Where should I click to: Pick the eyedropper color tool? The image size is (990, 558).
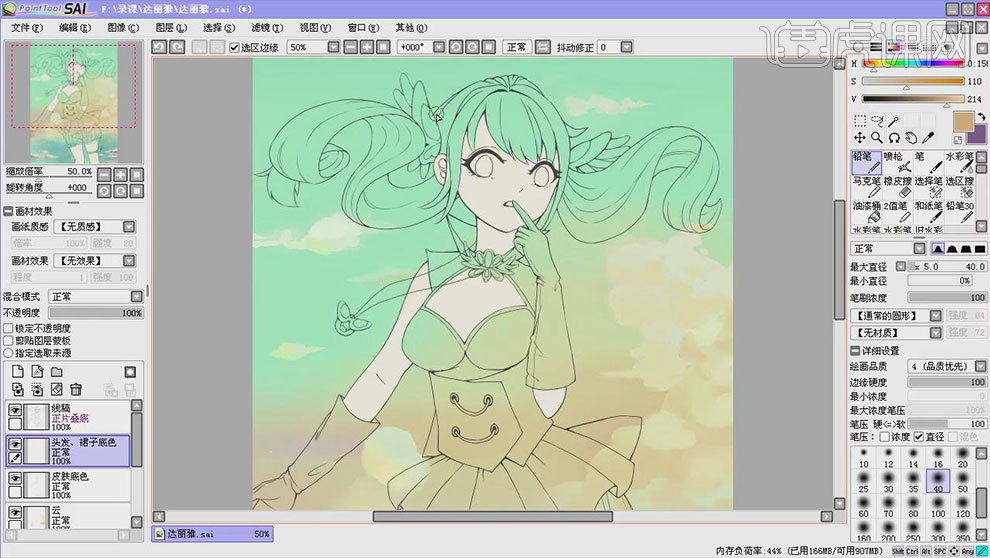point(928,138)
